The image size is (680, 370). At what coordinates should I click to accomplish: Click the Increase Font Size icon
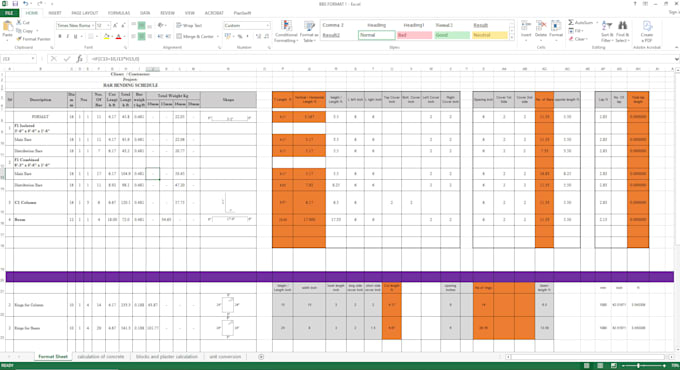coord(116,26)
